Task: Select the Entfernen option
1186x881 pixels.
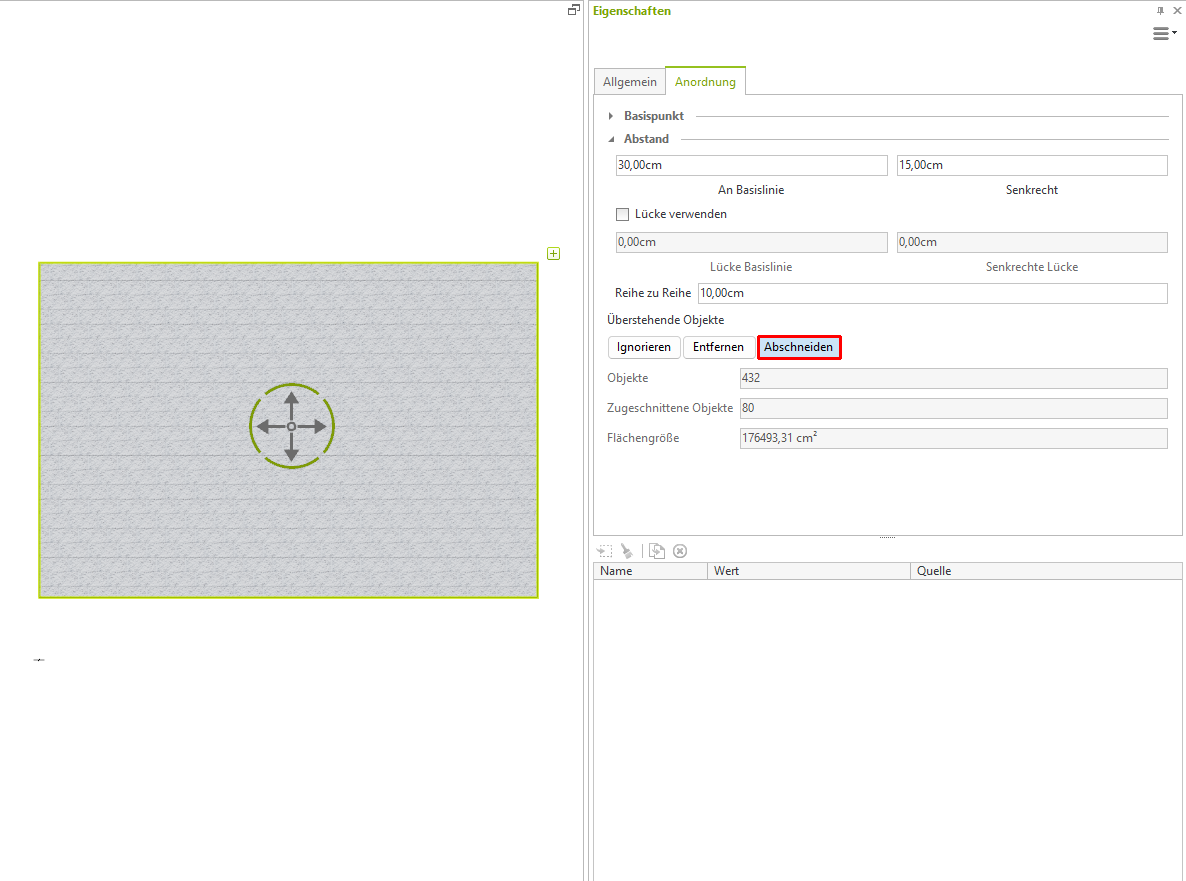Action: pos(718,347)
